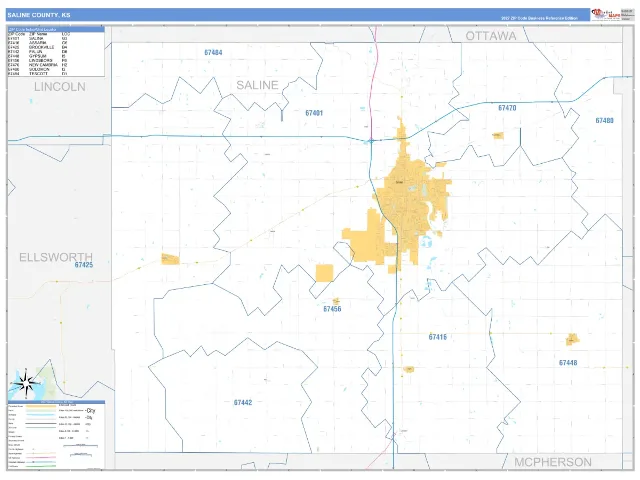Viewport: 640px width, 480px height.
Task: Select the 67456 ZIP code label
Action: coord(332,309)
